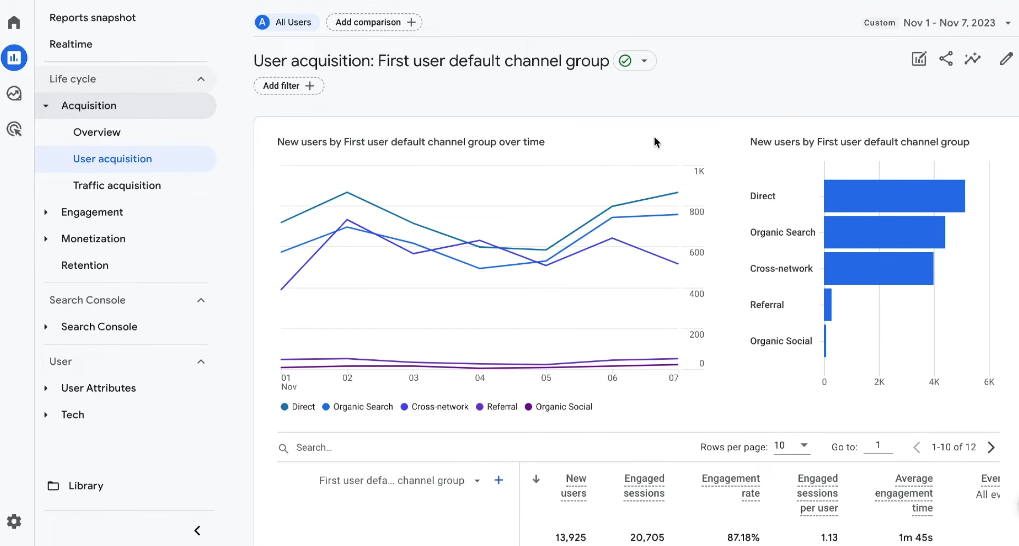Viewport: 1019px width, 546px height.
Task: Go to next page of table rows
Action: click(x=991, y=447)
